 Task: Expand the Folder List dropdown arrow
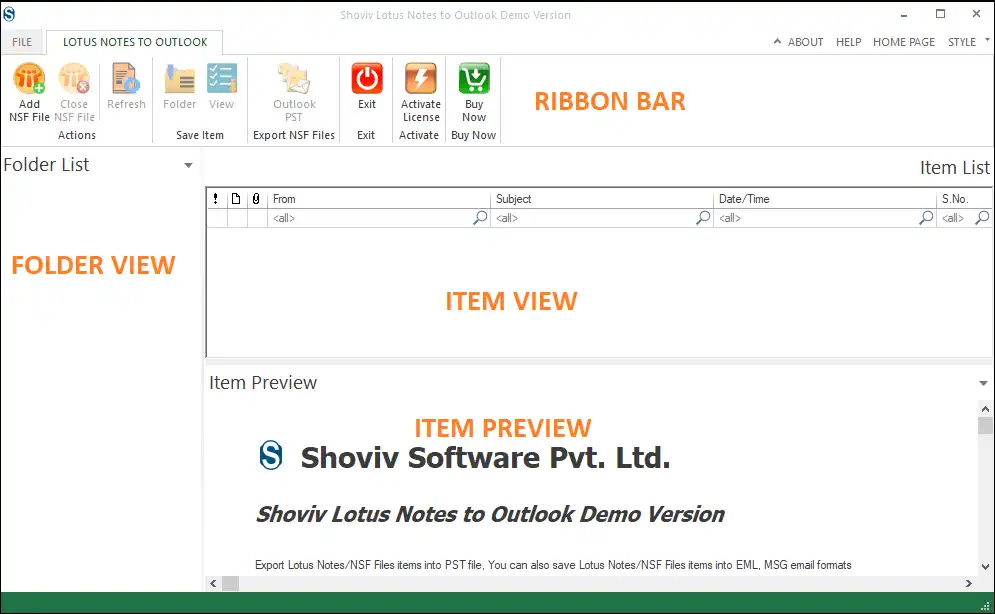coord(188,166)
